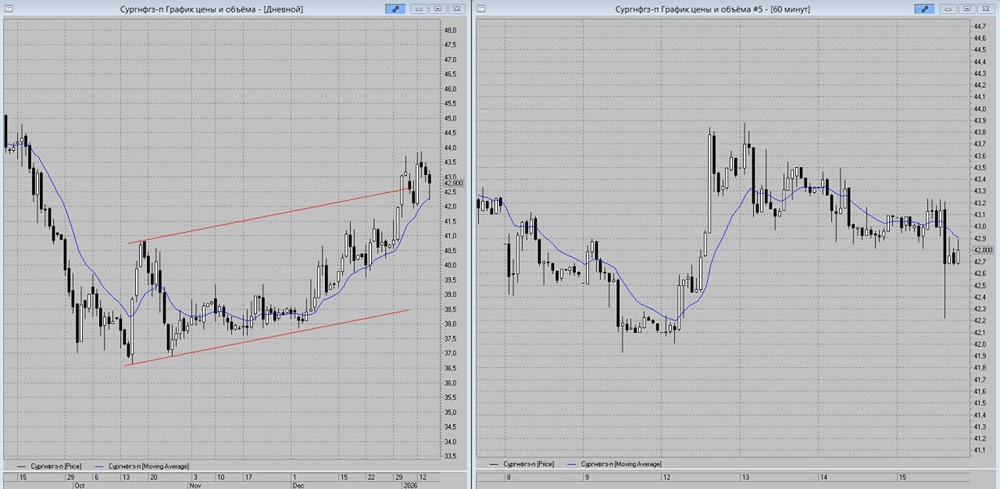The height and width of the screenshot is (489, 1000).
Task: Minimize the 60 минут chart window
Action: 949,9
